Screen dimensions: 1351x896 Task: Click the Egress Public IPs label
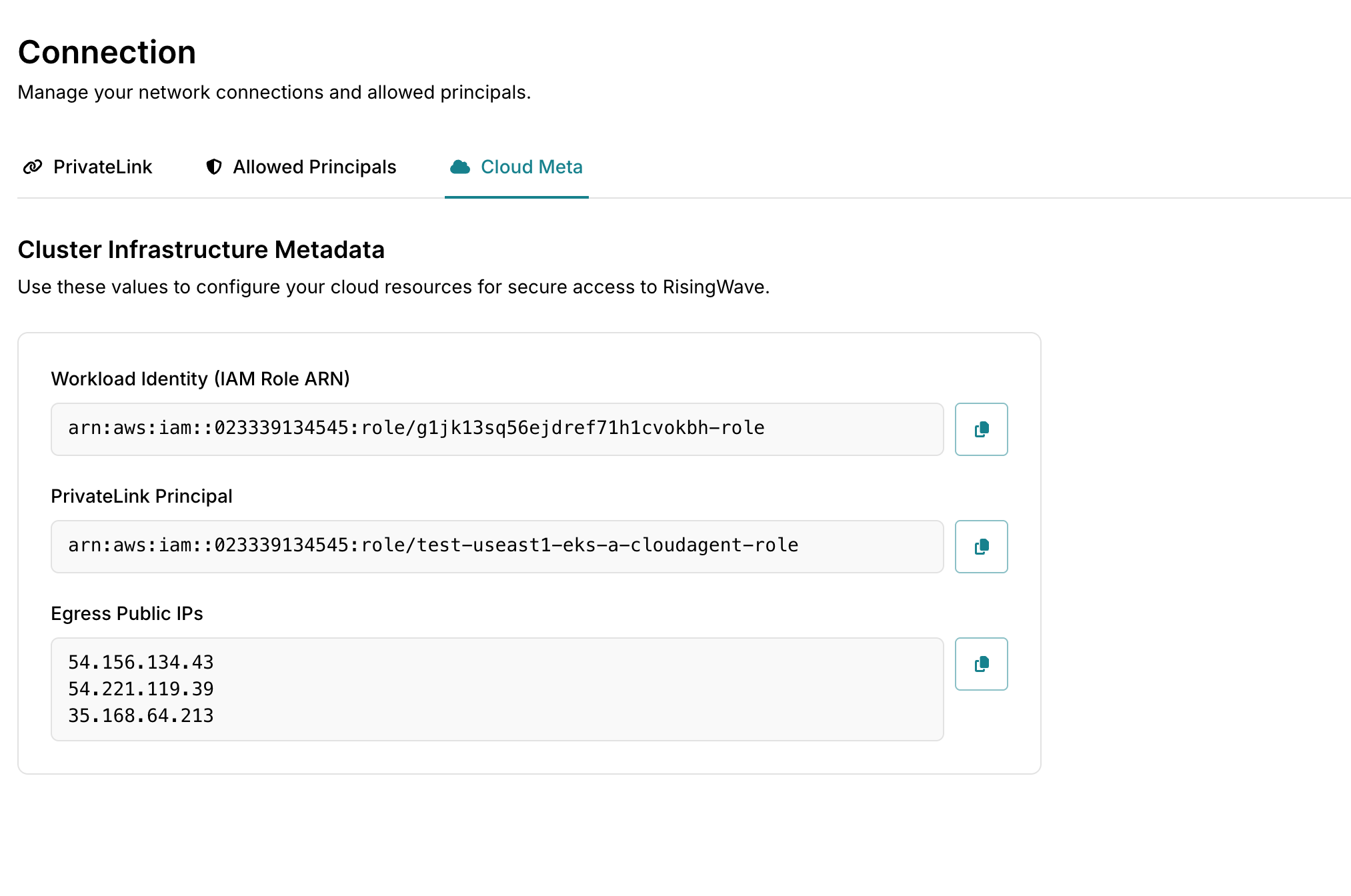pyautogui.click(x=127, y=613)
